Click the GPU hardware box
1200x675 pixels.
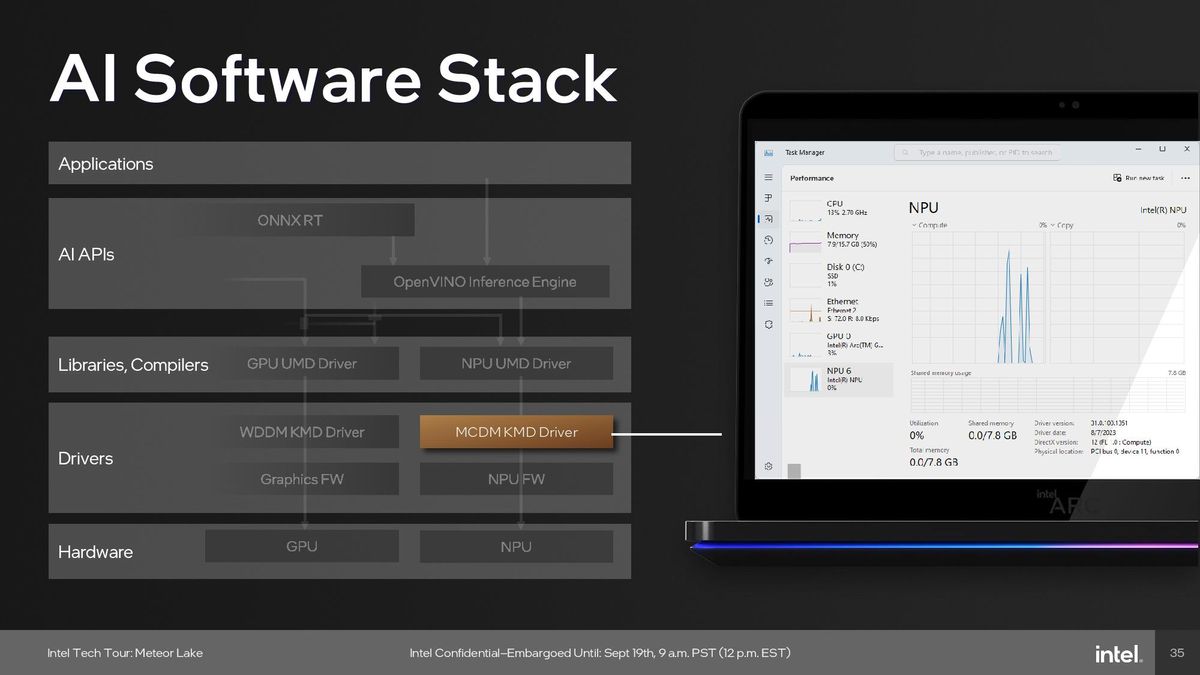(302, 546)
